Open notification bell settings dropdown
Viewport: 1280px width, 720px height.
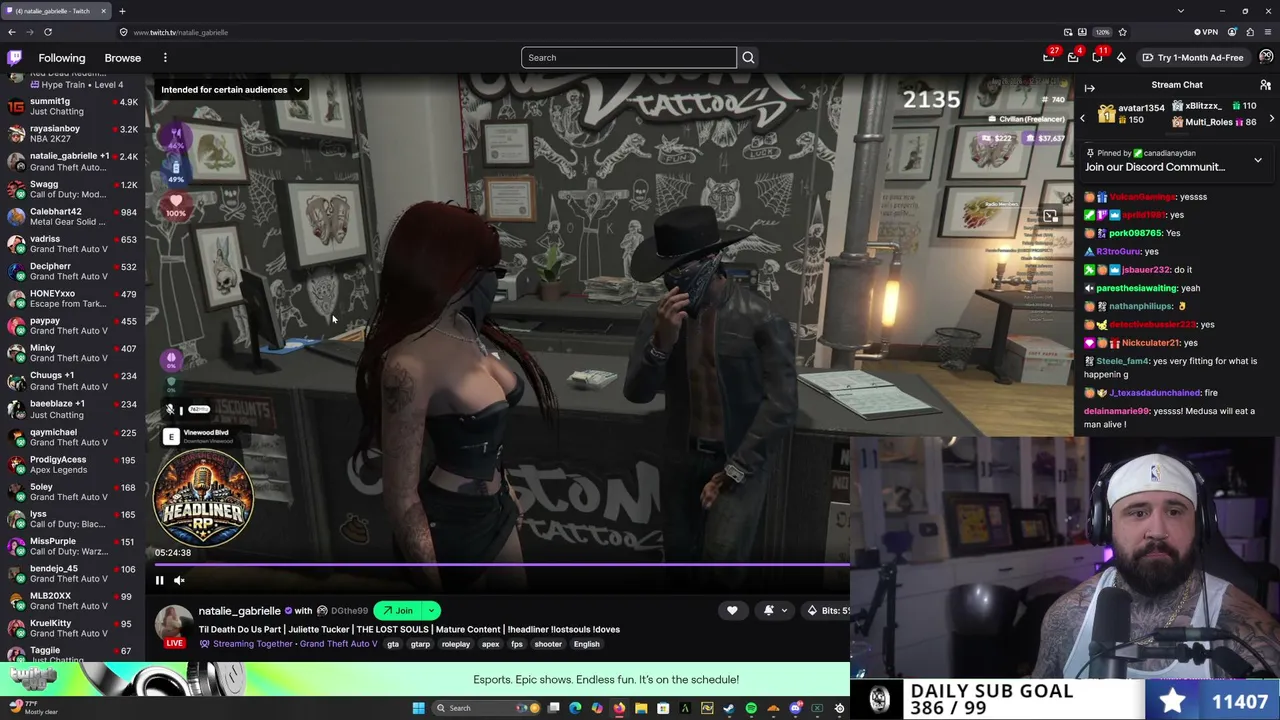tap(774, 610)
